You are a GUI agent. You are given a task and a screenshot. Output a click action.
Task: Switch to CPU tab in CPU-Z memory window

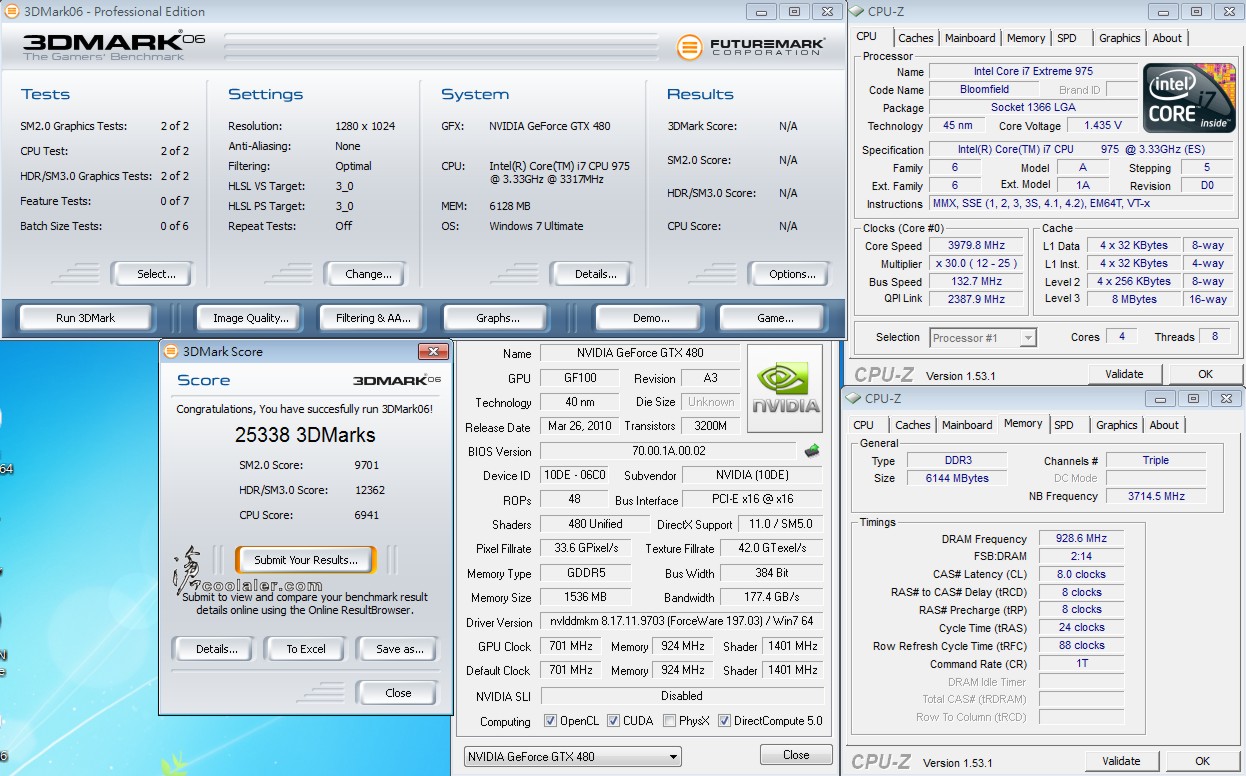[x=863, y=425]
